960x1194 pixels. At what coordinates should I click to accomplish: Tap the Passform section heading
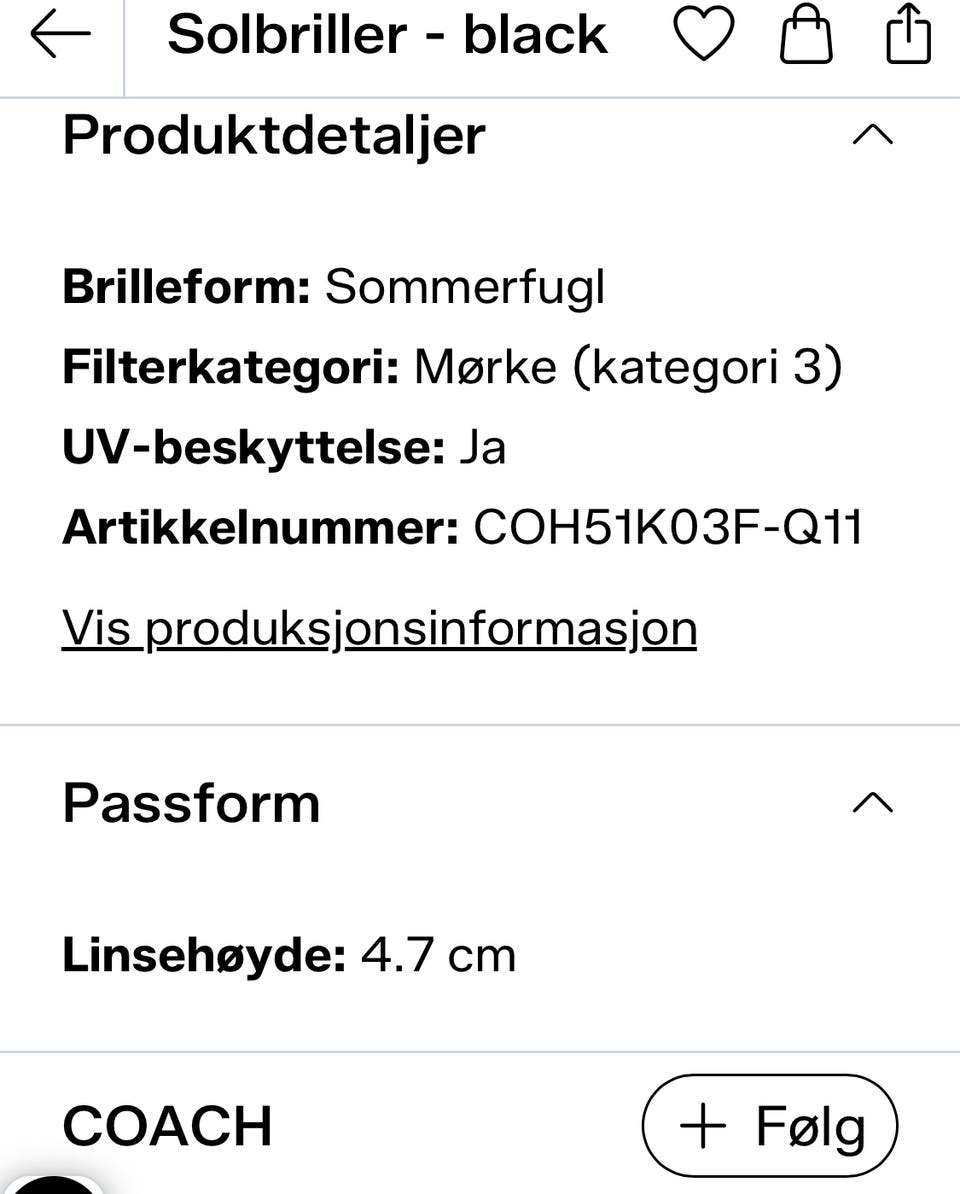pyautogui.click(x=191, y=803)
